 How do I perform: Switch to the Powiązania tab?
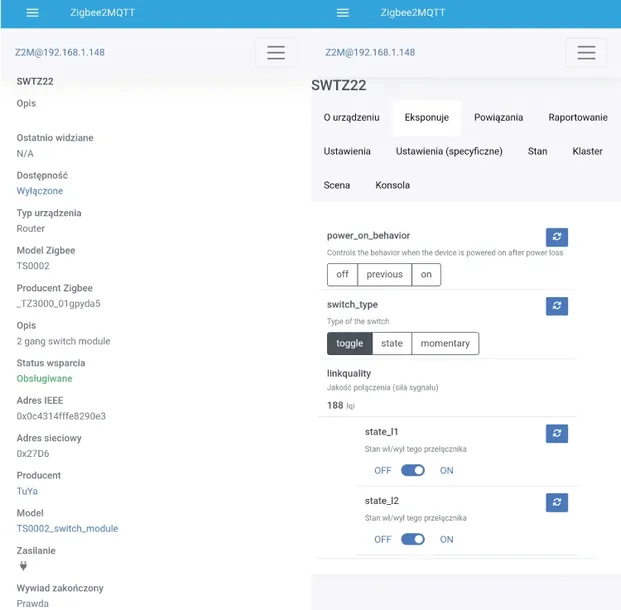point(498,117)
